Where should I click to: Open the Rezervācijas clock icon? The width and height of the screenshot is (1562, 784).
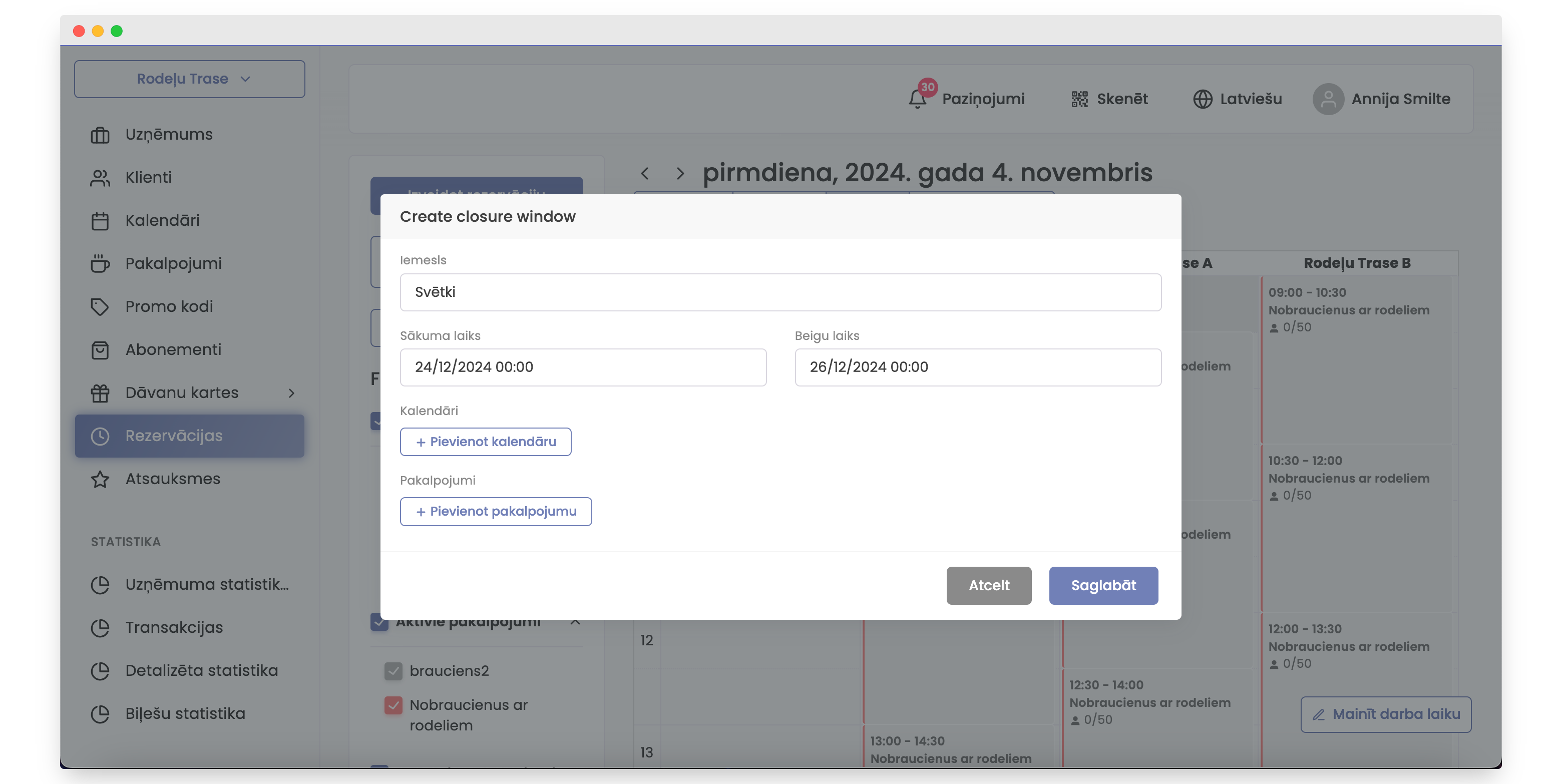pos(101,436)
